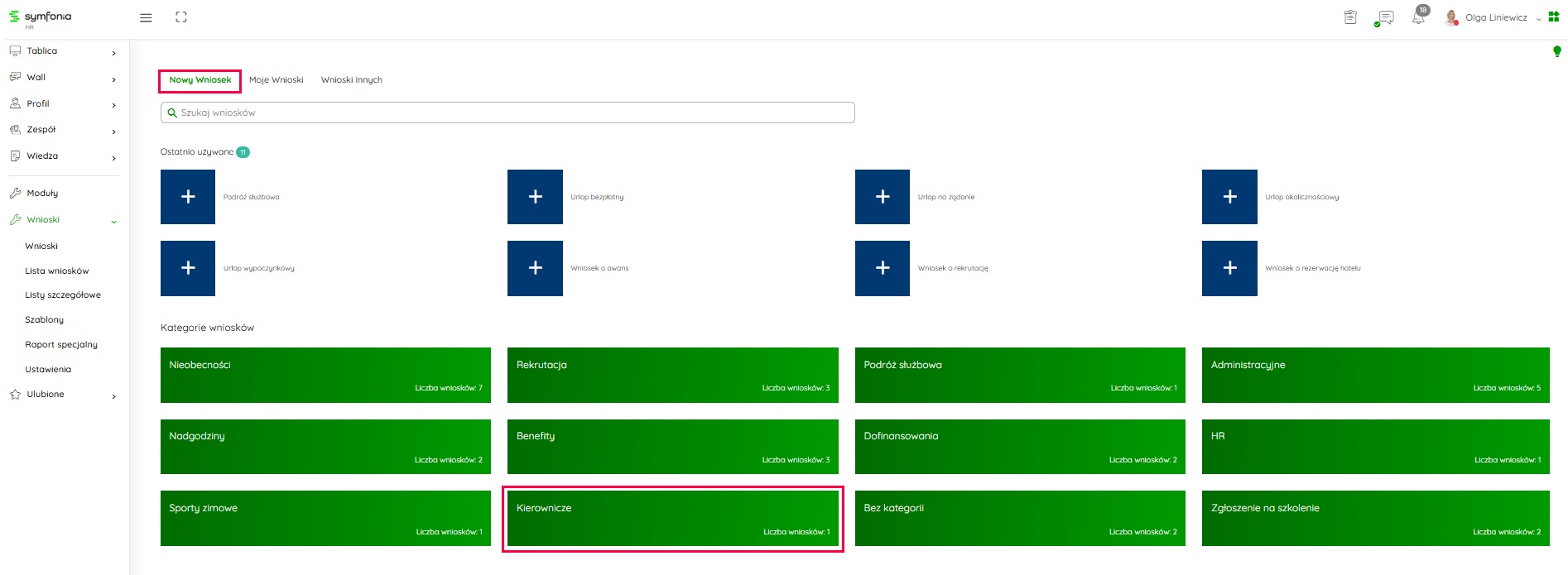Open the Kierownicze category tile
The width and height of the screenshot is (1568, 575).
click(x=672, y=519)
